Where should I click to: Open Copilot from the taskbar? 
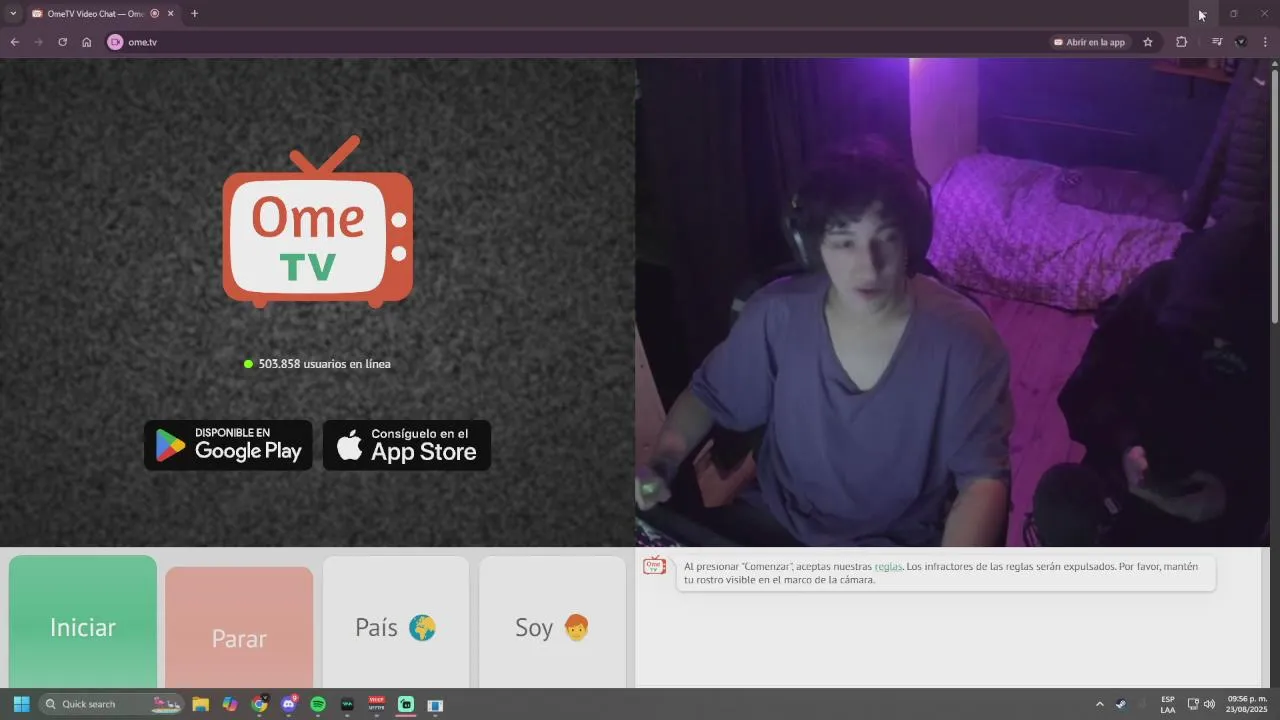[x=229, y=704]
